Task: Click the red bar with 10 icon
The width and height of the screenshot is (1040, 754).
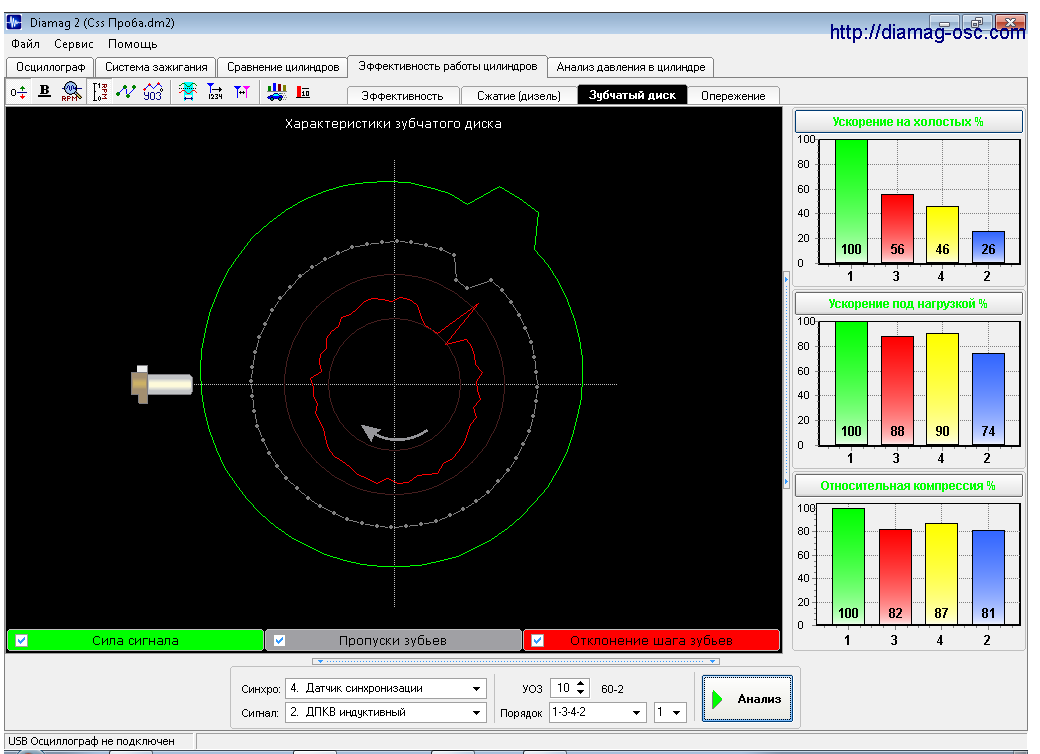Action: (303, 92)
